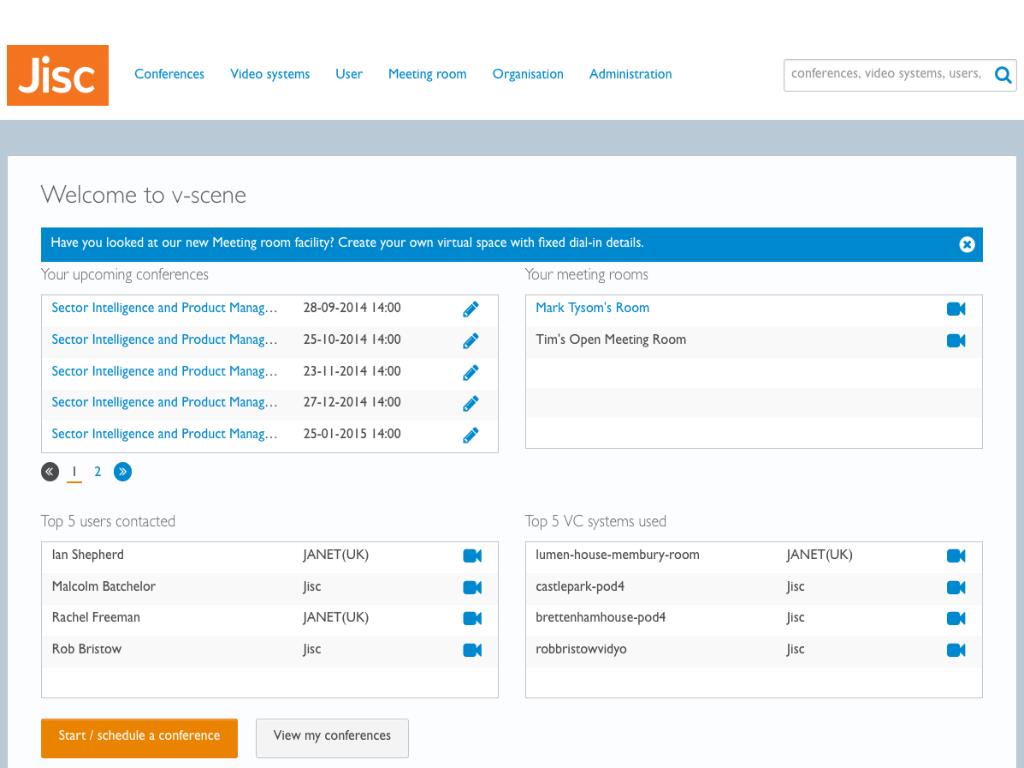This screenshot has width=1024, height=768.
Task: Open the Conferences menu
Action: (x=169, y=74)
